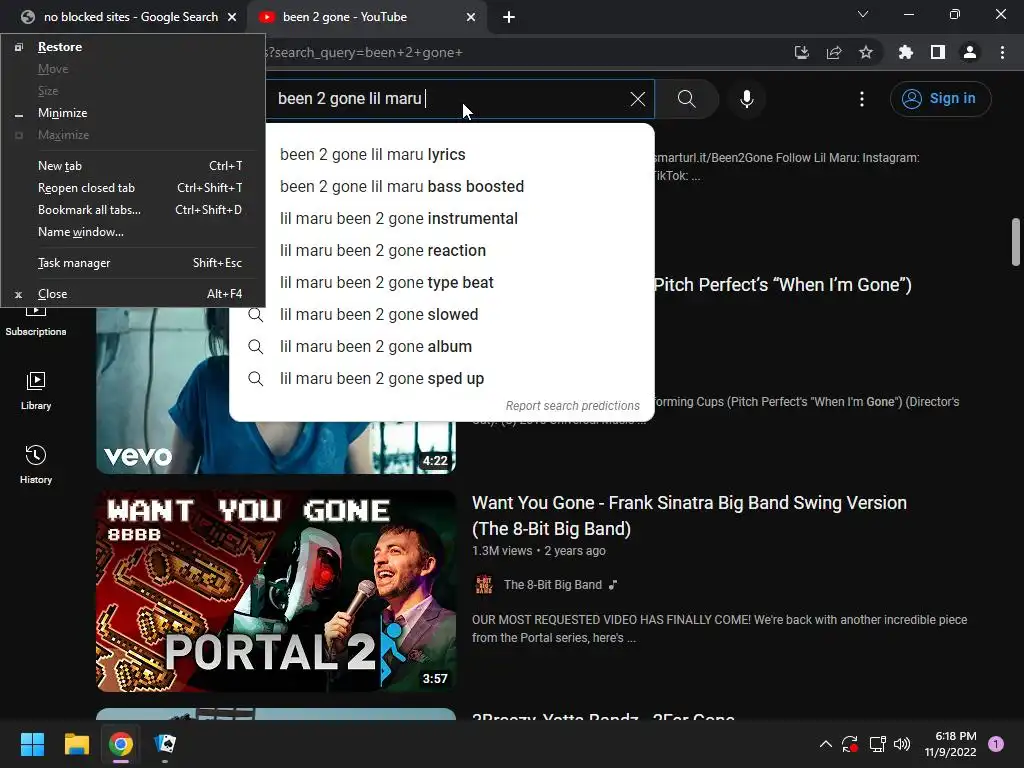Close the Google Search tab
Viewport: 1024px width, 768px height.
(x=232, y=17)
